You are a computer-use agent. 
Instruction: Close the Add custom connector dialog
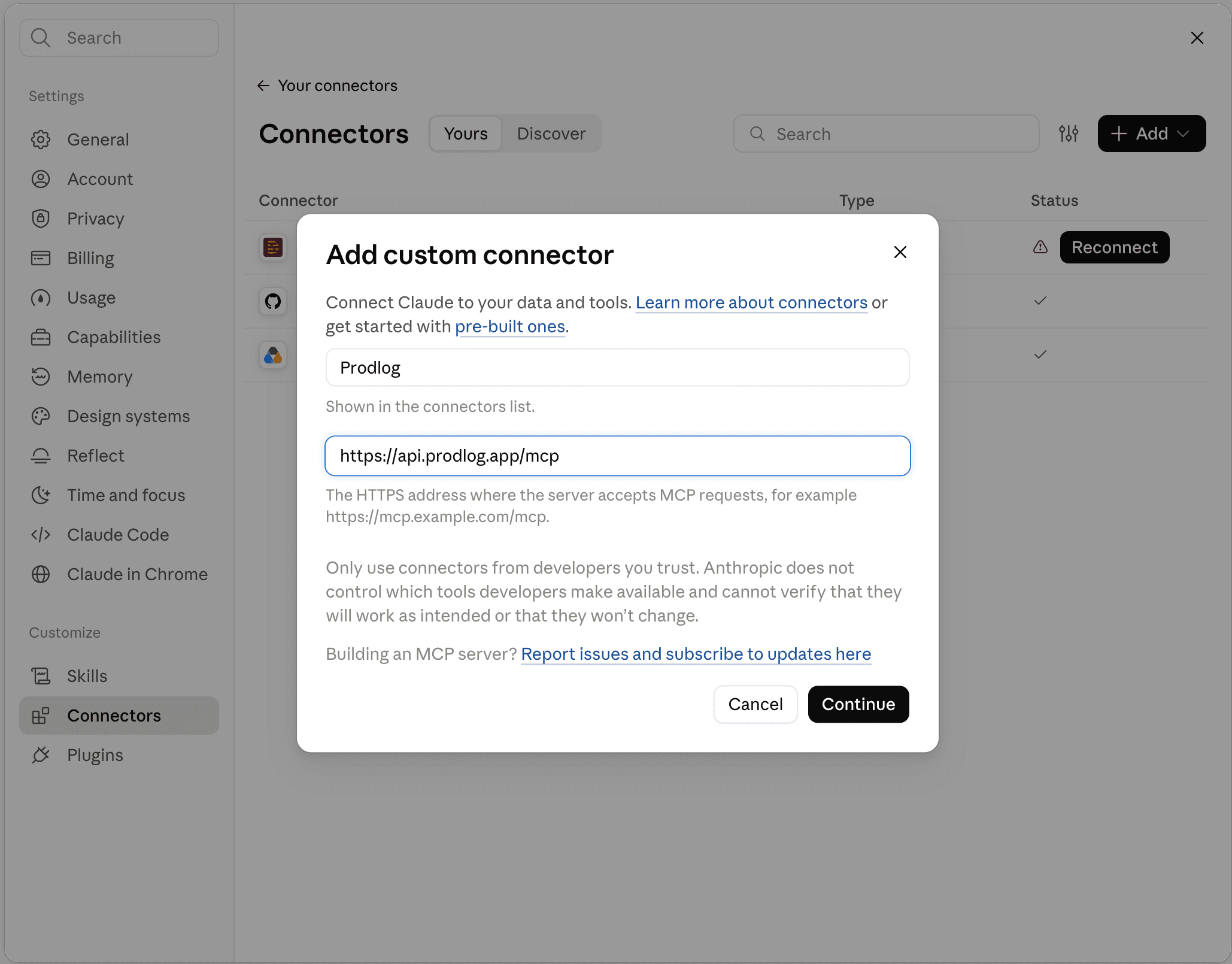click(x=900, y=253)
